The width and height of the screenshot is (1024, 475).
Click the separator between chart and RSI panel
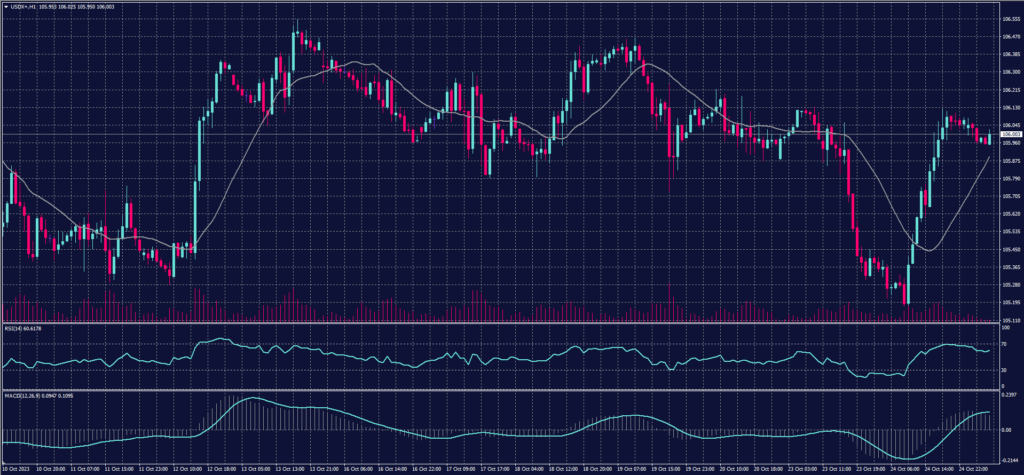point(500,323)
